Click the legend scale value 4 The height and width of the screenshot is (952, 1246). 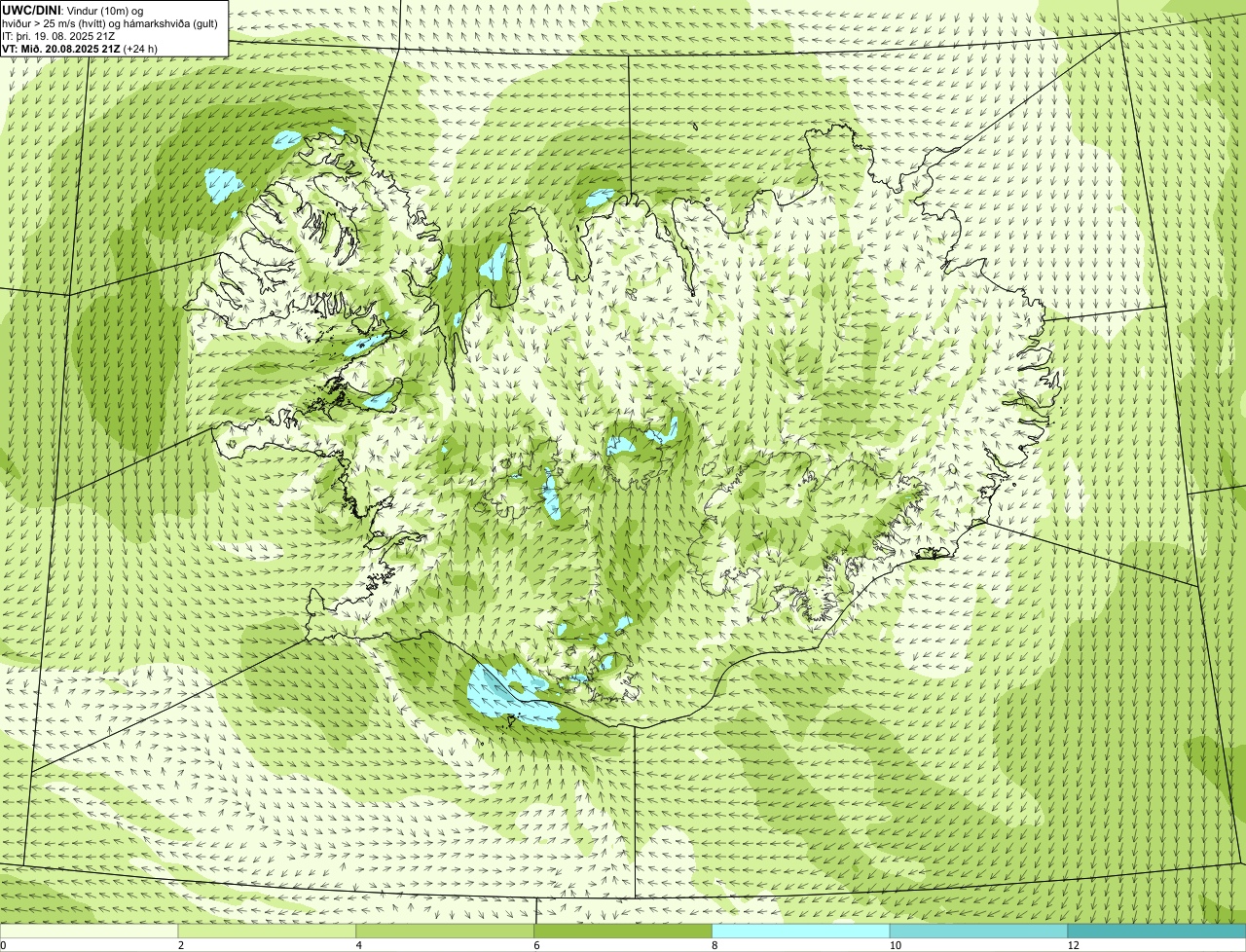pos(359,945)
